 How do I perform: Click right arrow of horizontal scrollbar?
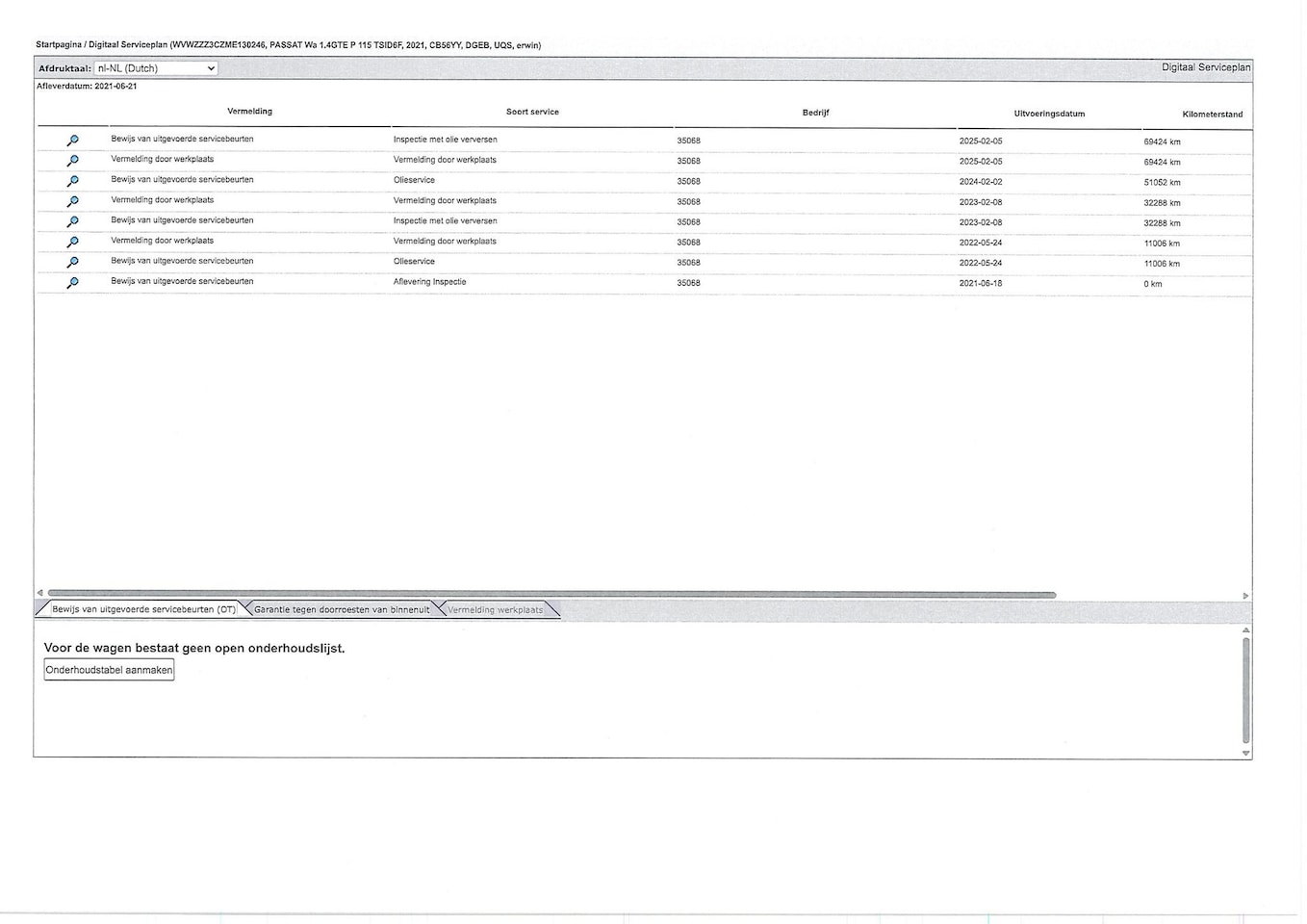pyautogui.click(x=1245, y=596)
